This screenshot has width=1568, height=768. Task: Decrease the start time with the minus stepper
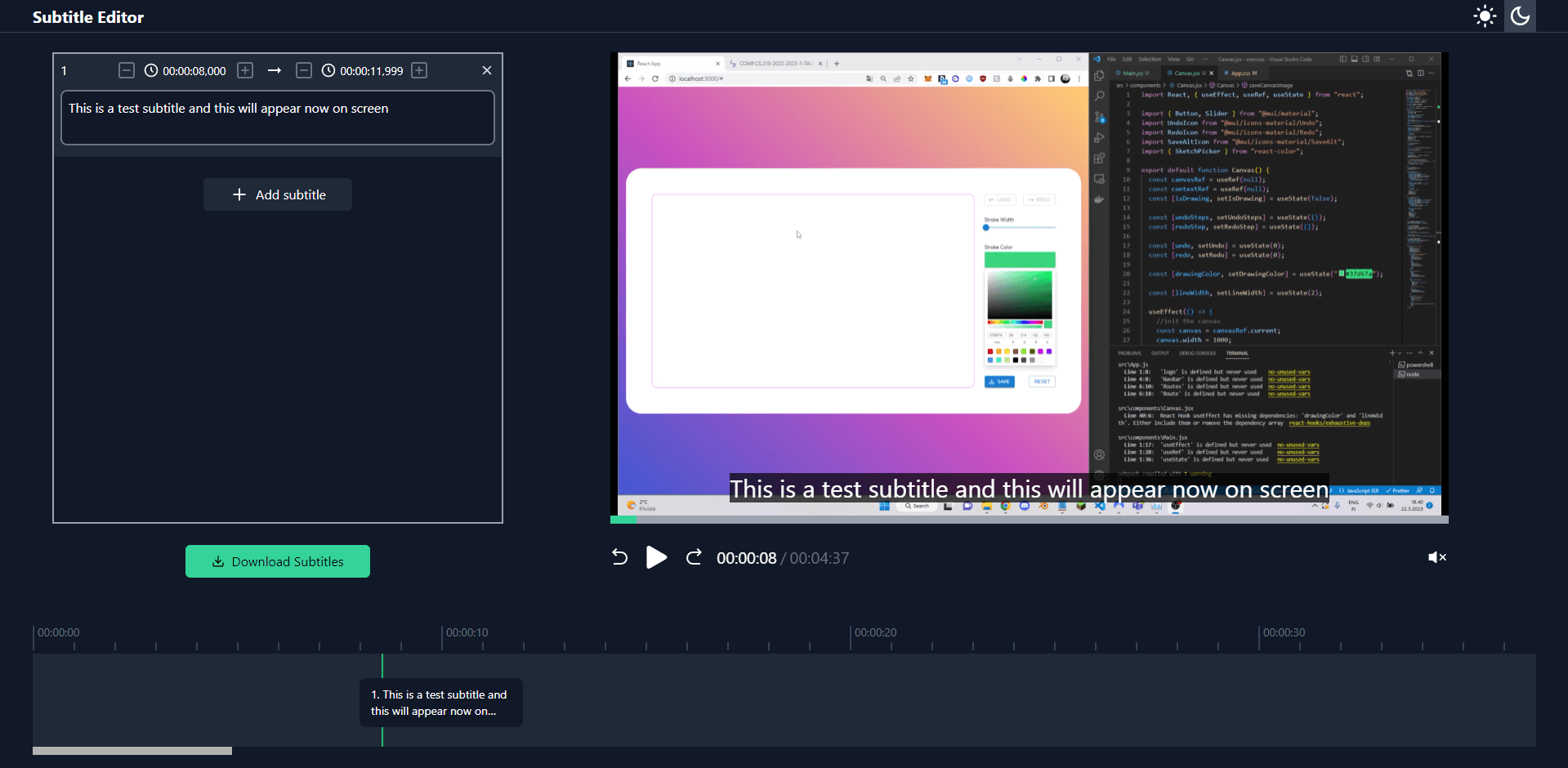(127, 70)
